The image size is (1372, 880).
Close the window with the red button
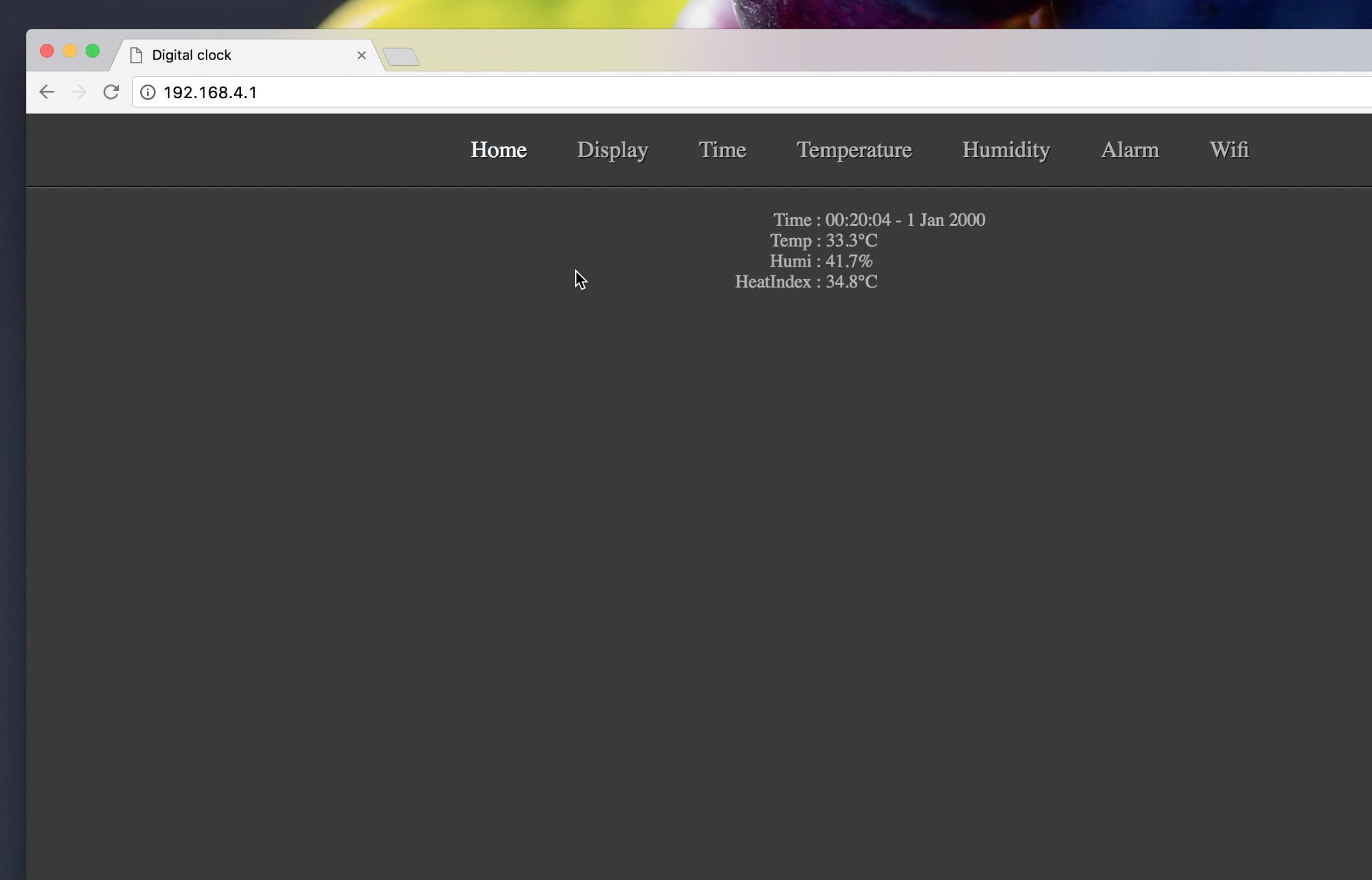47,51
